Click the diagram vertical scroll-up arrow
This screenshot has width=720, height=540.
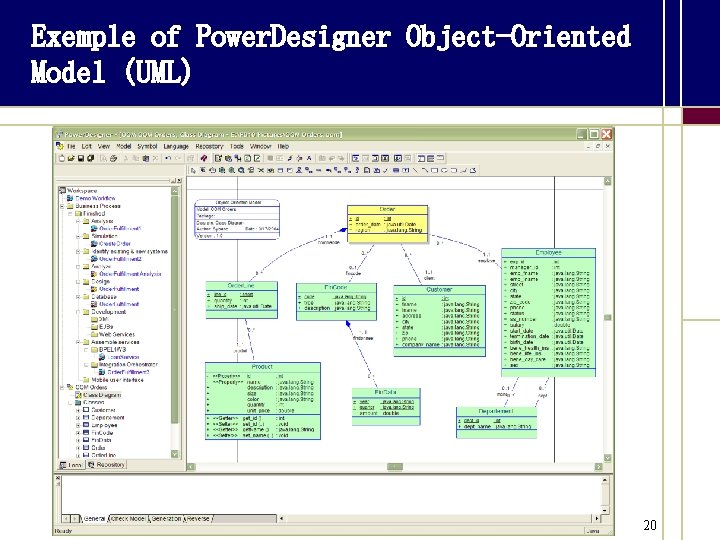click(608, 181)
